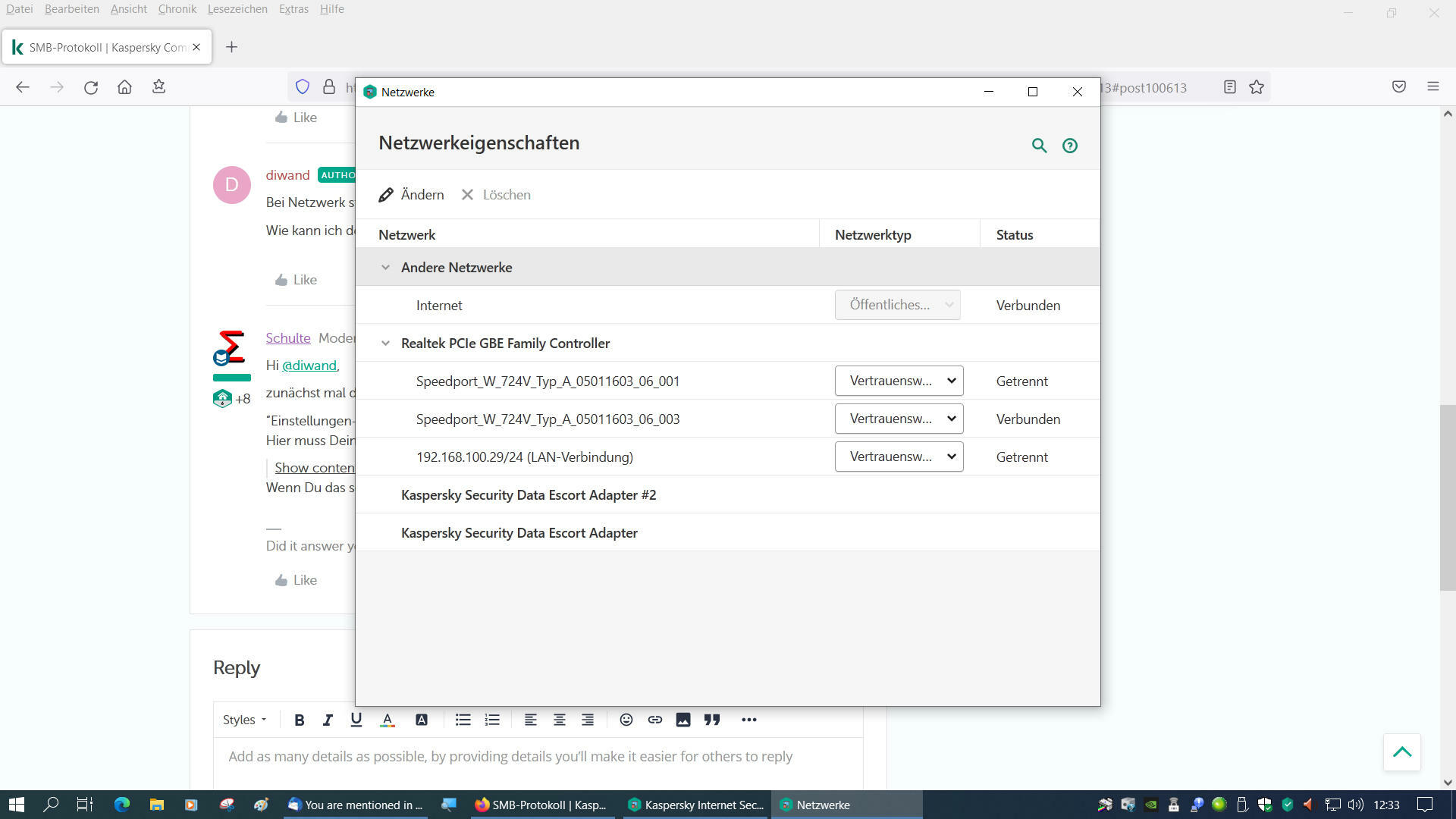
Task: Open Windows Start menu
Action: [x=17, y=805]
